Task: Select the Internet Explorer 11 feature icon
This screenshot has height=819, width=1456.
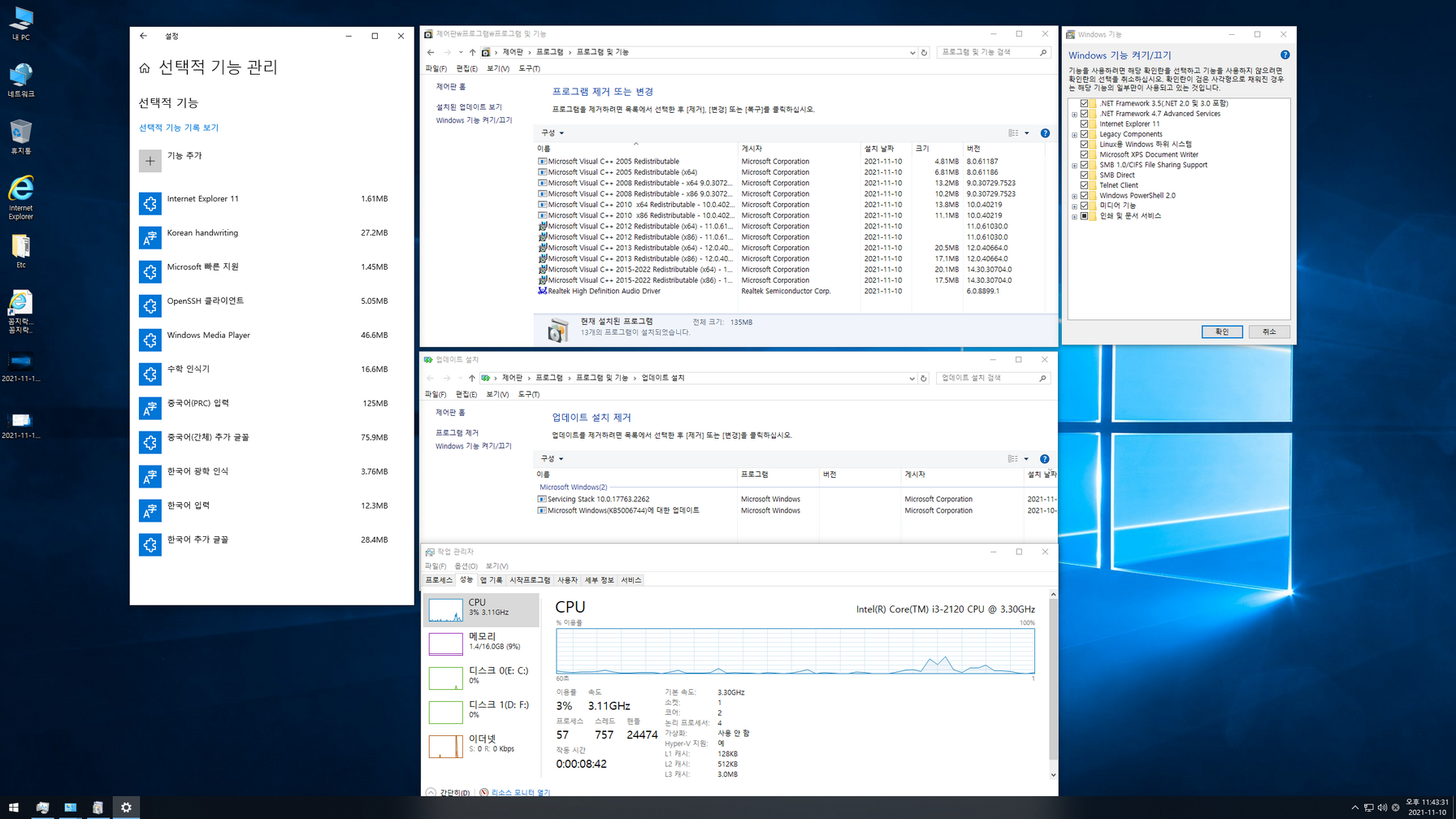Action: [150, 203]
